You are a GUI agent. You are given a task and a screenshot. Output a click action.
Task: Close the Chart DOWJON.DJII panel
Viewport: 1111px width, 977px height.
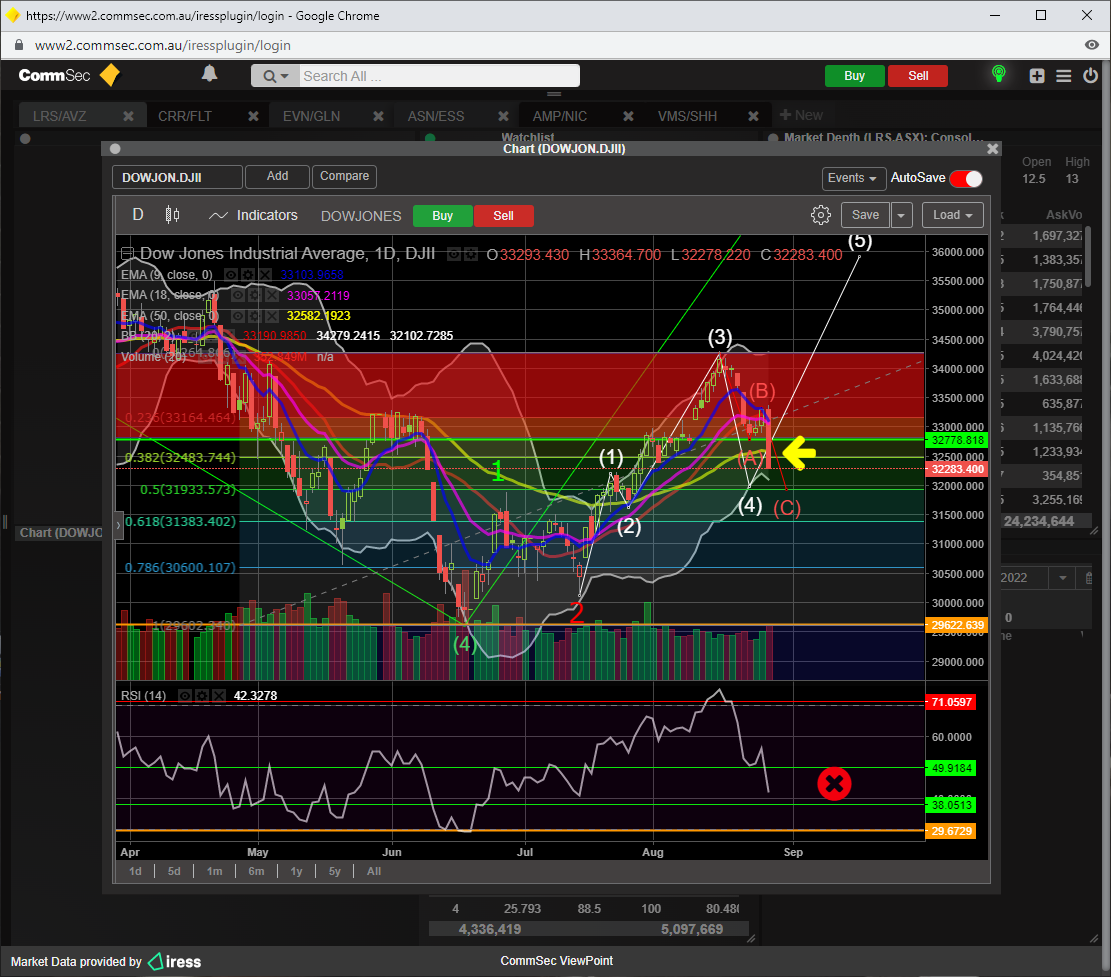pyautogui.click(x=993, y=149)
